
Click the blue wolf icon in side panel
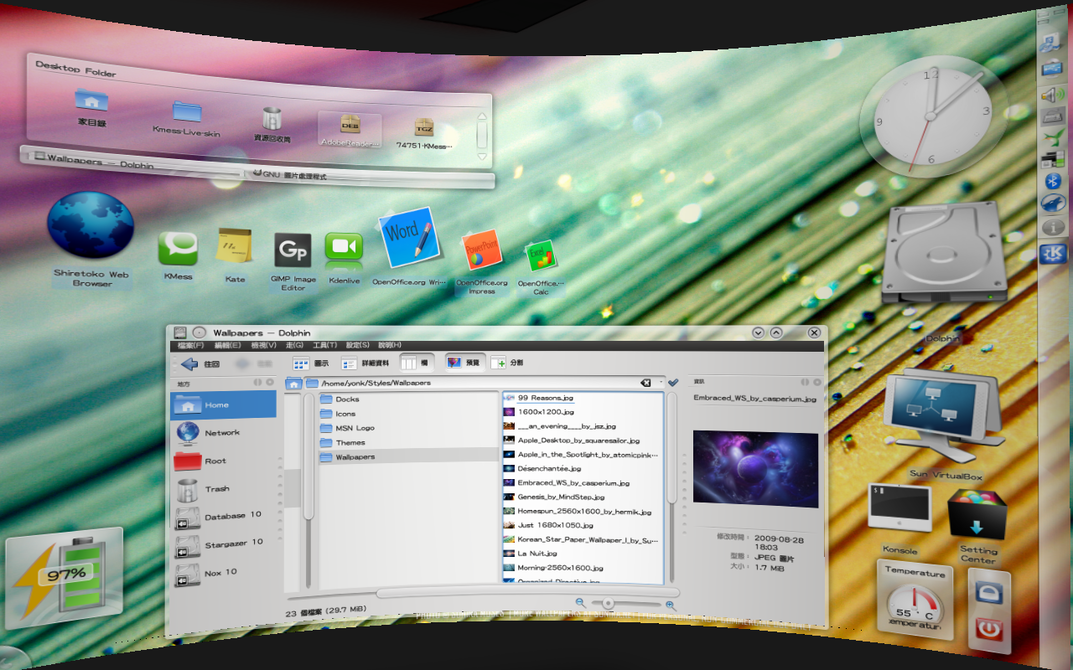[x=1053, y=203]
